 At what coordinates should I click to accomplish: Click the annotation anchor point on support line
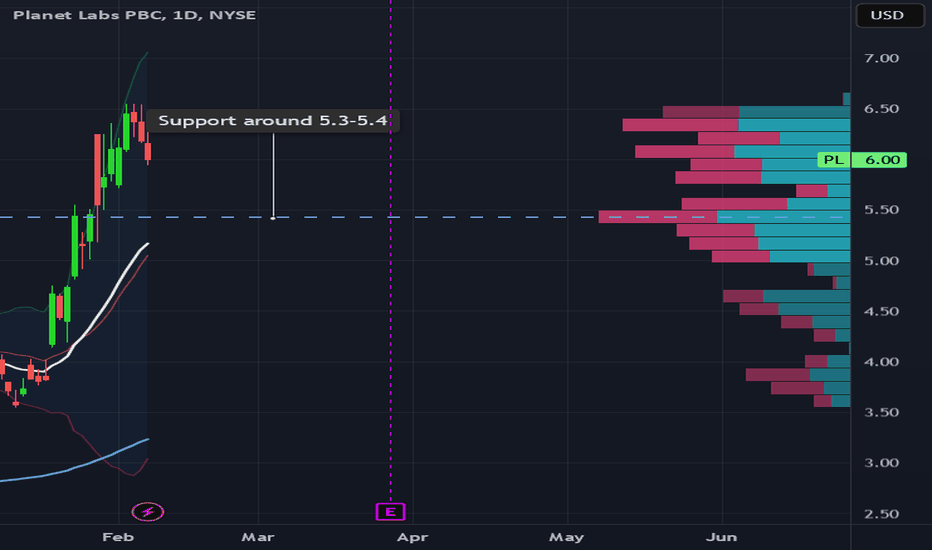273,218
